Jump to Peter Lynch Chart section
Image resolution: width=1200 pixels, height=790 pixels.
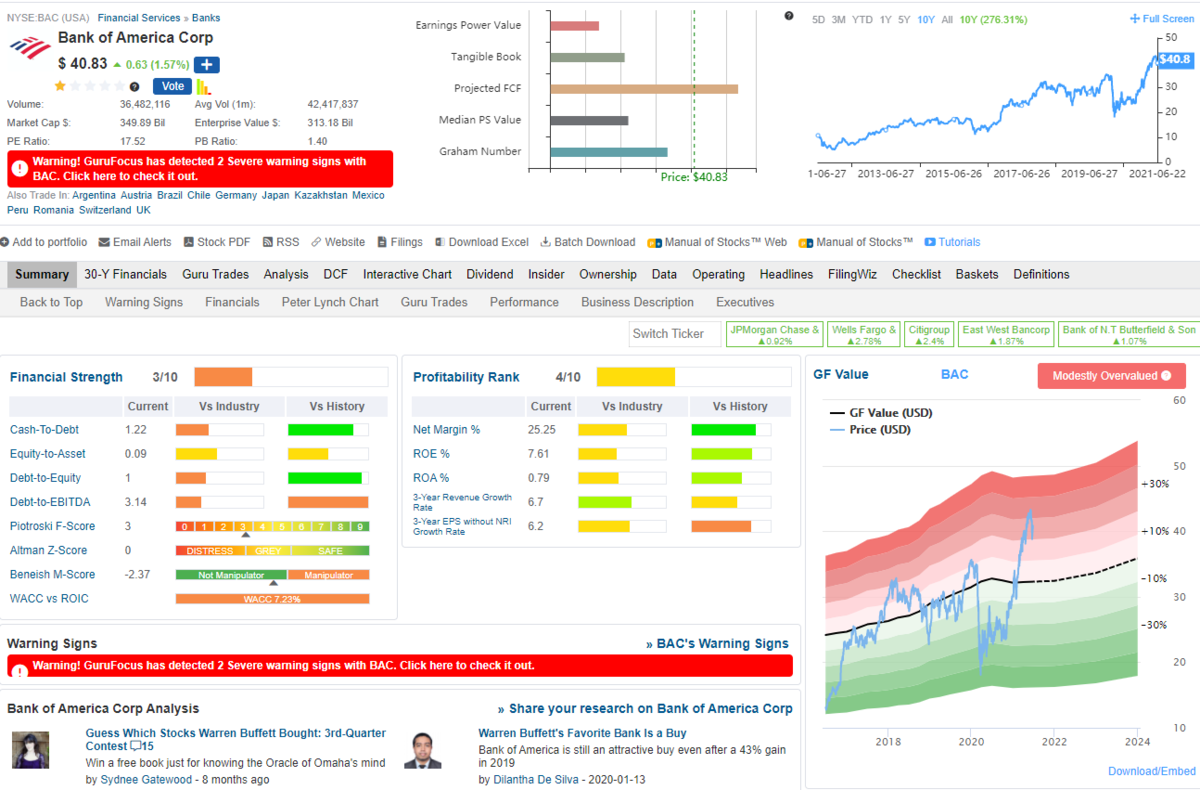pos(330,302)
